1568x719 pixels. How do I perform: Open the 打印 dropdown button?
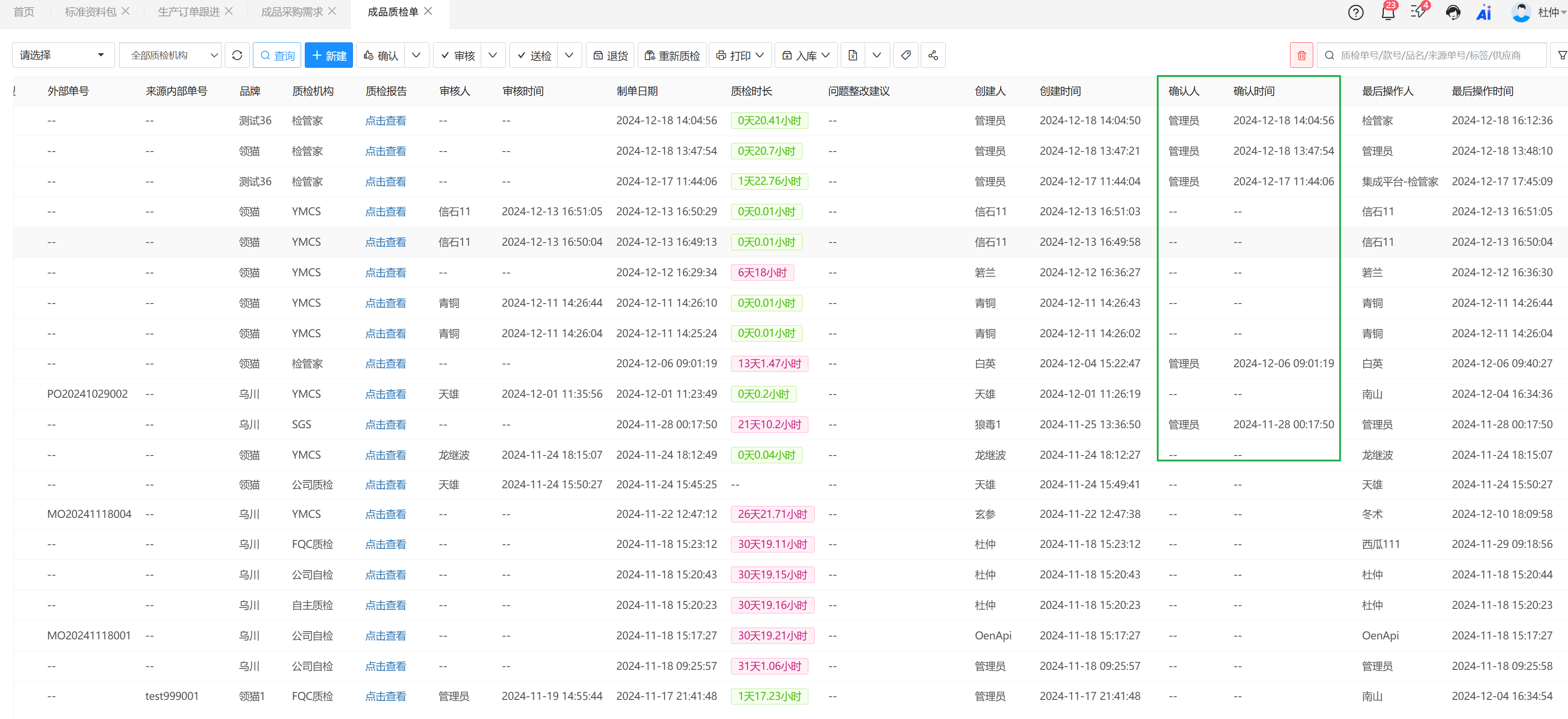(740, 56)
